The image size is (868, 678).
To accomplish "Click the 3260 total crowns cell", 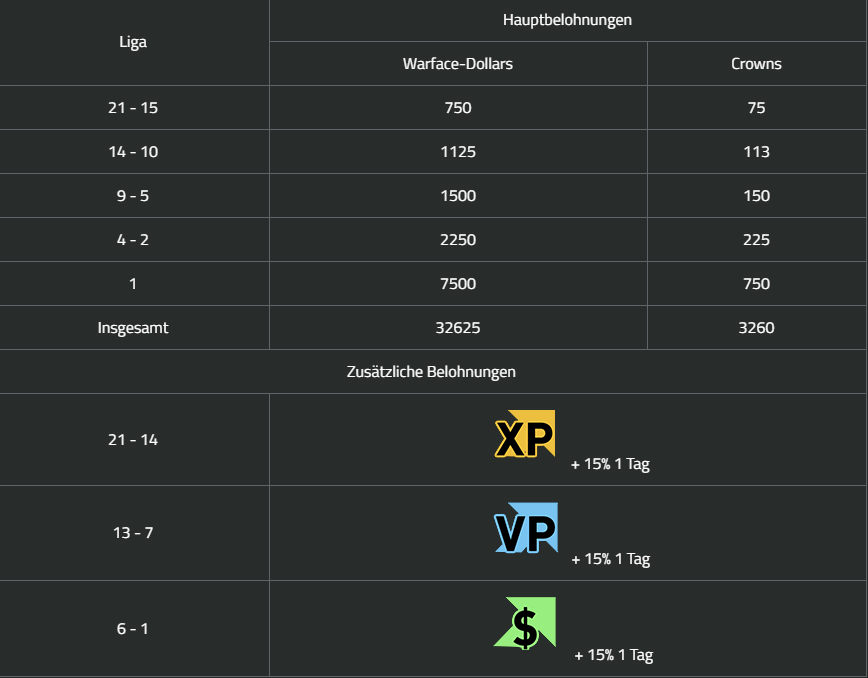I will 756,328.
